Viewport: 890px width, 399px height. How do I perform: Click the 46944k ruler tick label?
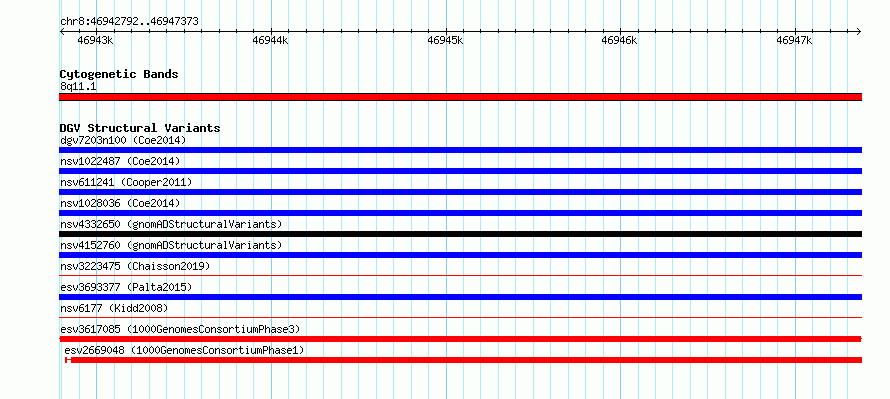270,40
